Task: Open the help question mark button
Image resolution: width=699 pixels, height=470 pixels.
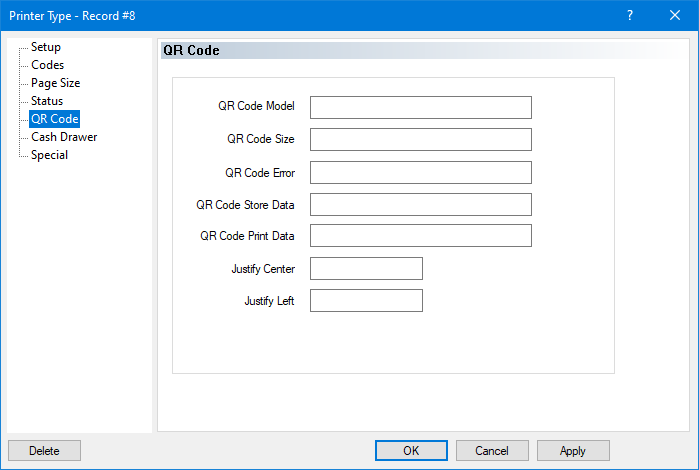Action: [x=630, y=15]
